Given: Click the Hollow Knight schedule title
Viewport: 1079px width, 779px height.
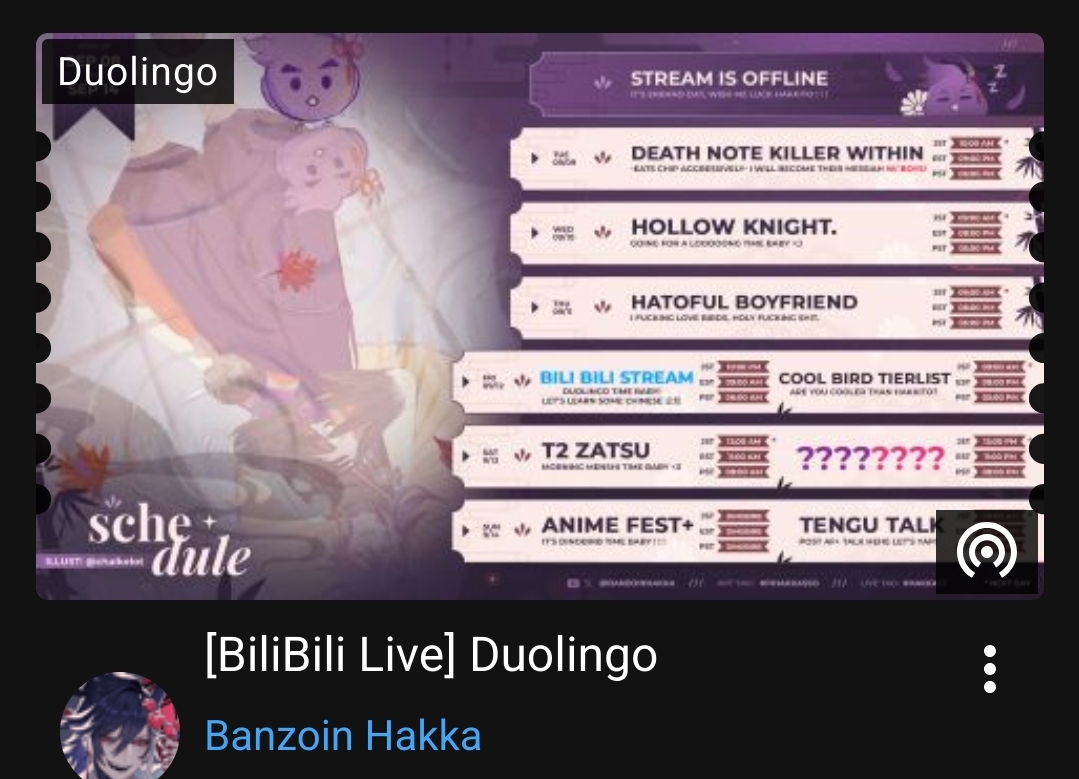Looking at the screenshot, I should (x=734, y=226).
